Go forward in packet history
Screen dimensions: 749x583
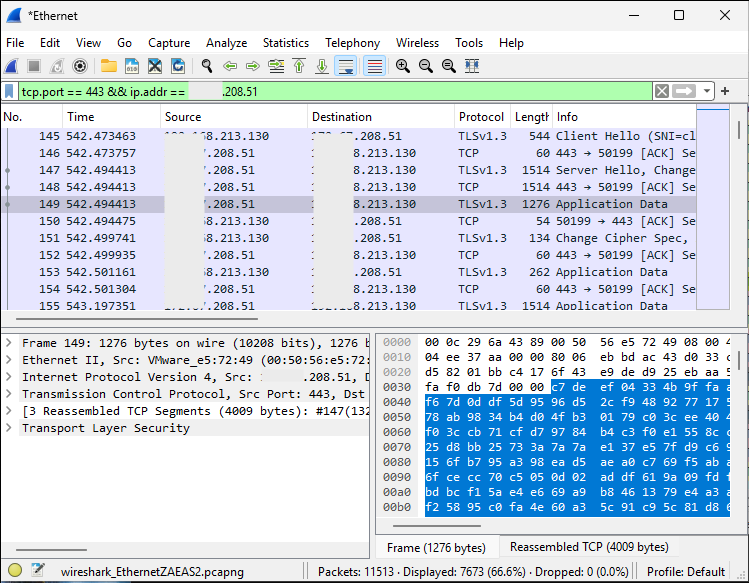253,66
